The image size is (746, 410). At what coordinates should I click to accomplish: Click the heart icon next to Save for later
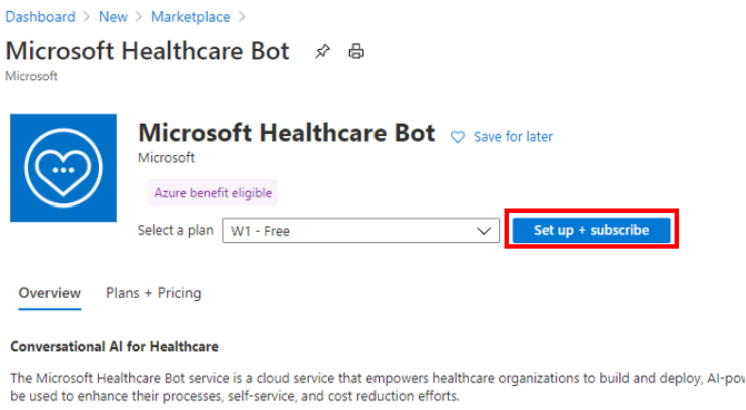point(458,137)
